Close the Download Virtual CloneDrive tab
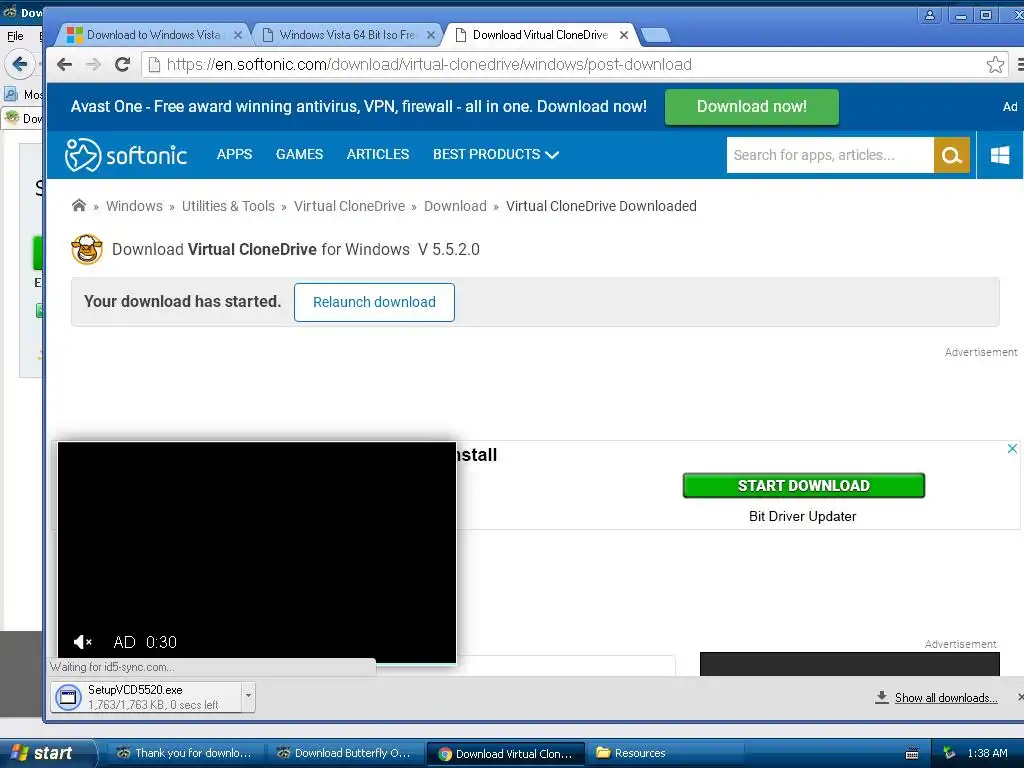This screenshot has height=768, width=1024. pyautogui.click(x=624, y=35)
